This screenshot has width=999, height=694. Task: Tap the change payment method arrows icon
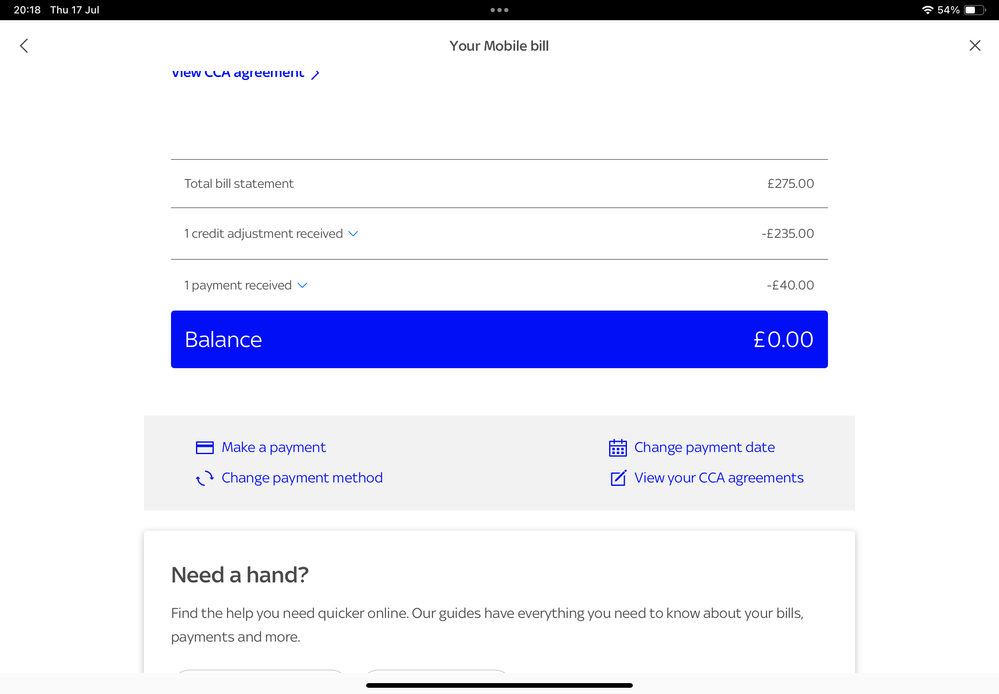[205, 478]
